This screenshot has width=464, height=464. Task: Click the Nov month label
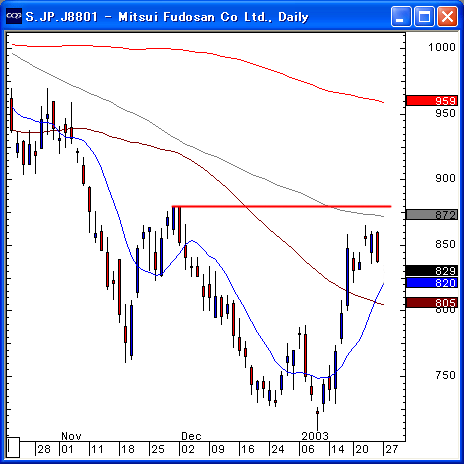[71, 436]
